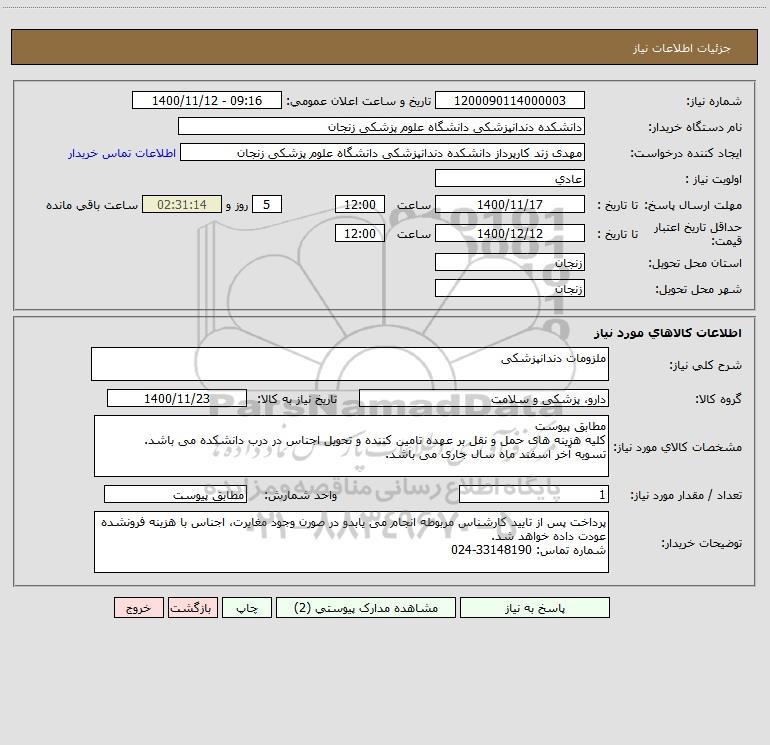Select the شماره نیاز field 1200090114000003
Screen dimensions: 770x745
click(510, 100)
